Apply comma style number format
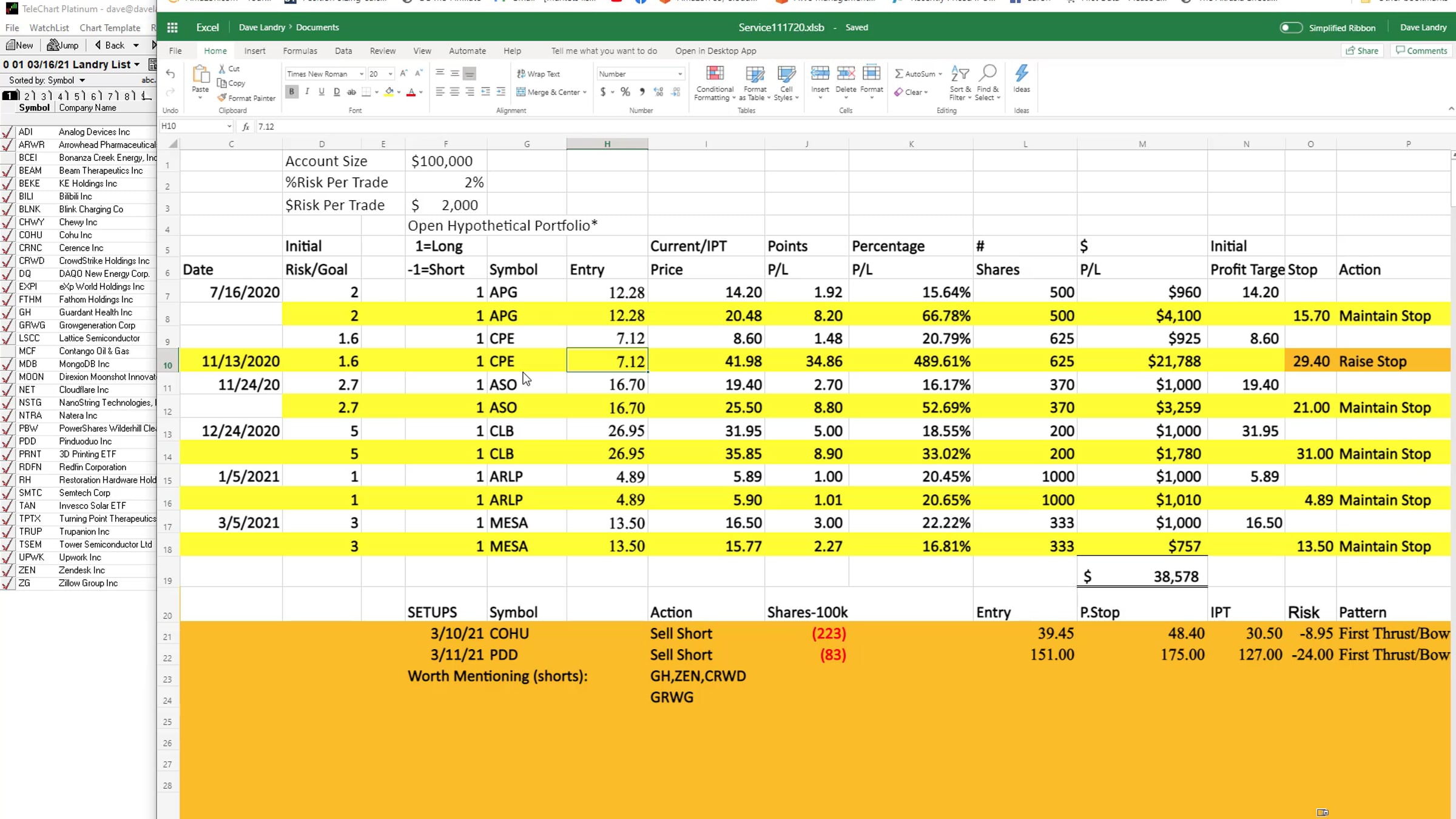 coord(642,92)
